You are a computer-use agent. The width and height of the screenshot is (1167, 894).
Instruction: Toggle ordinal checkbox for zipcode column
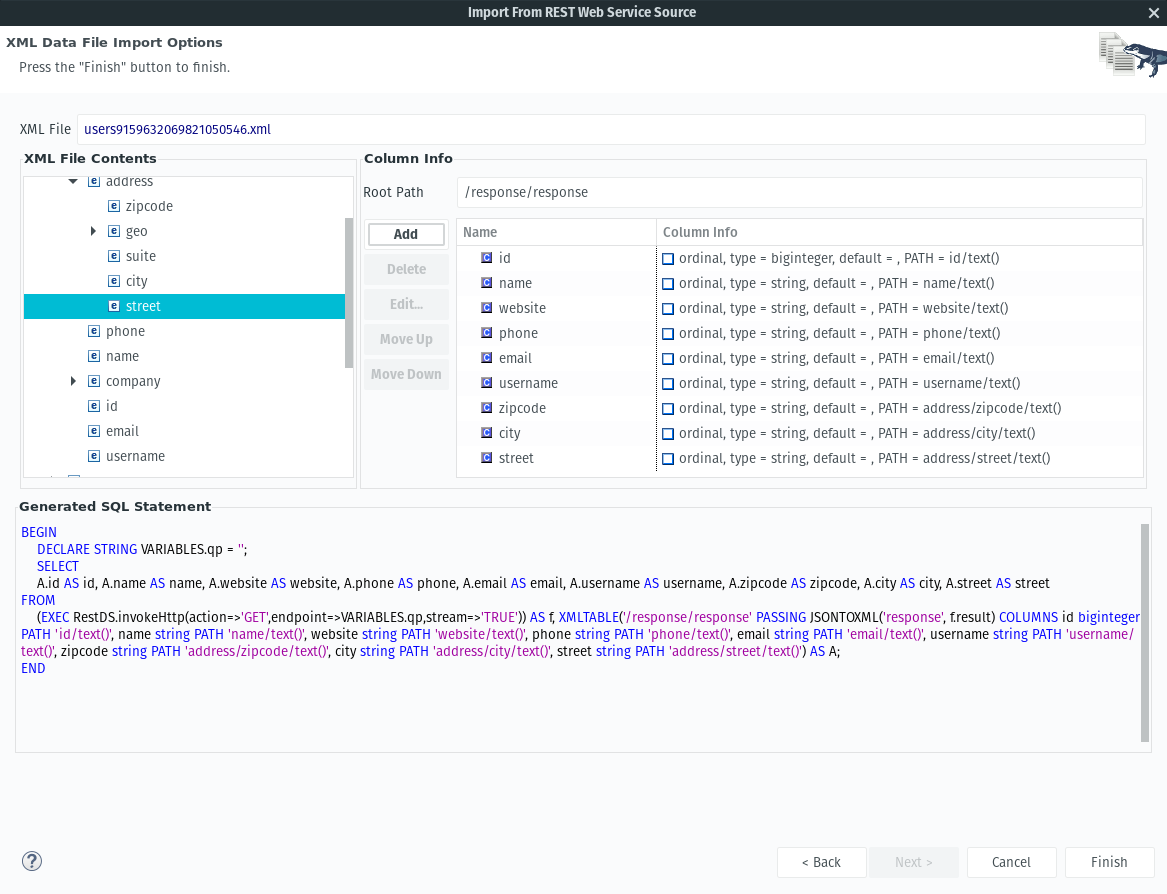[x=668, y=409]
